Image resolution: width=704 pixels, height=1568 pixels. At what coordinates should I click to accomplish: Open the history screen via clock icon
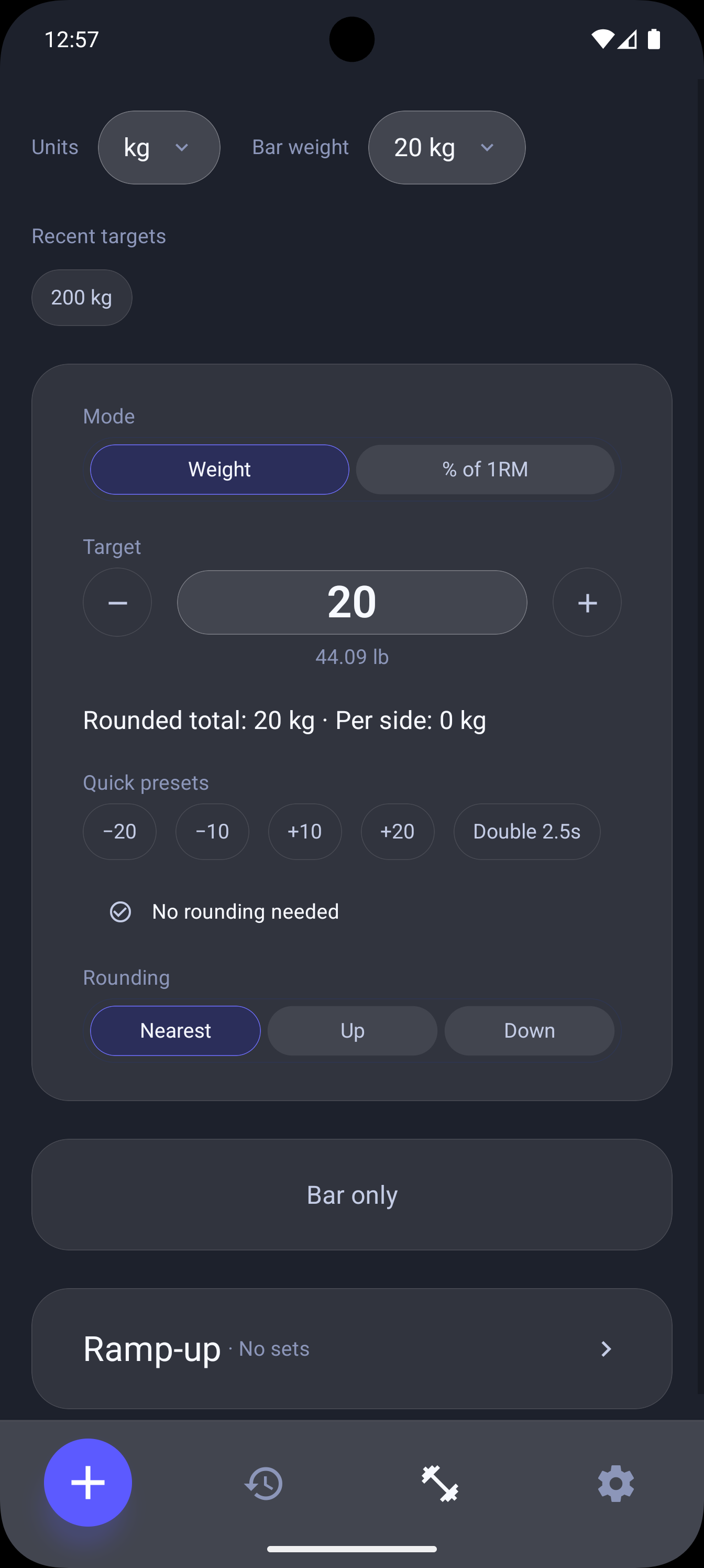(x=264, y=1484)
